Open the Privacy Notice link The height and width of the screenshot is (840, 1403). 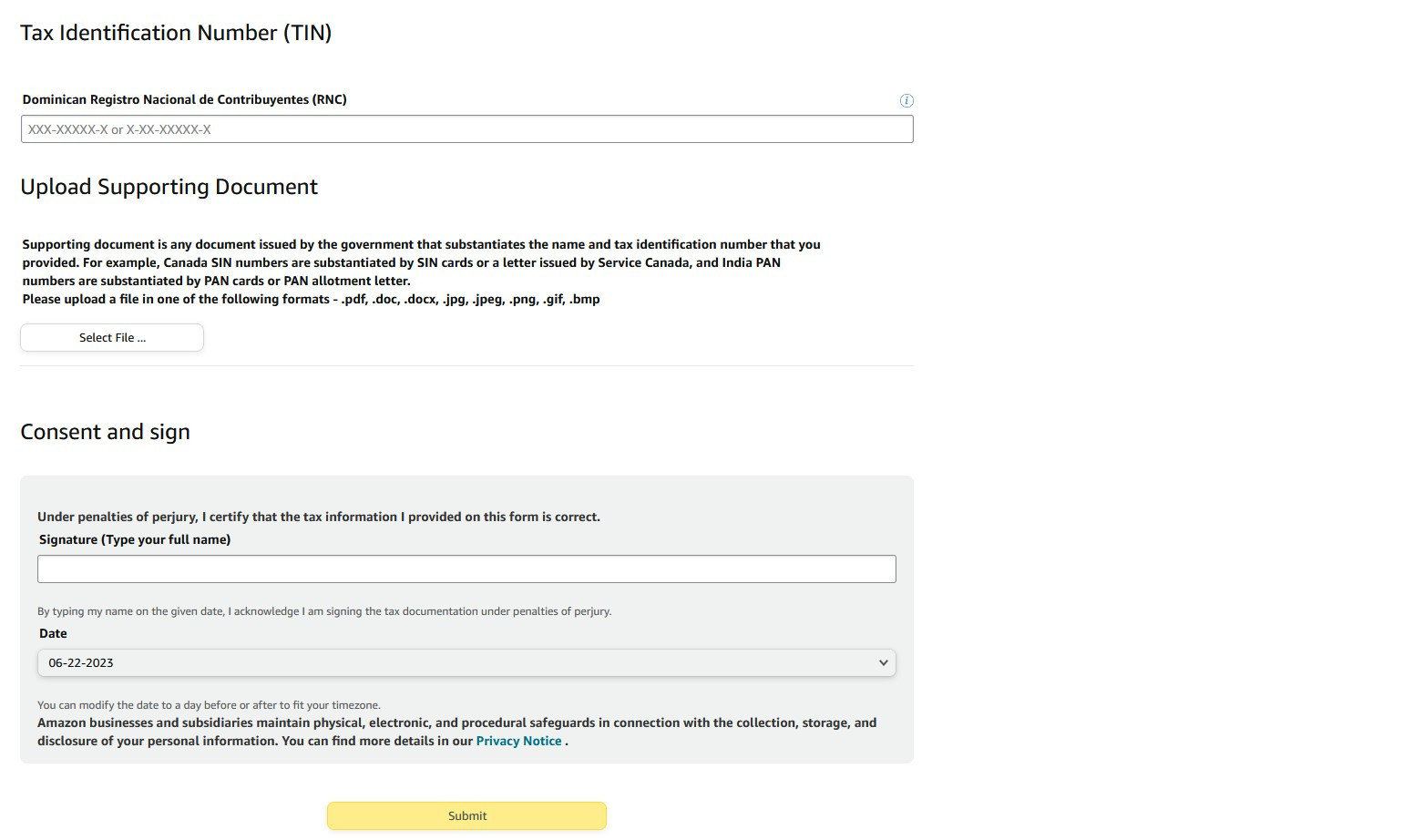(x=518, y=742)
